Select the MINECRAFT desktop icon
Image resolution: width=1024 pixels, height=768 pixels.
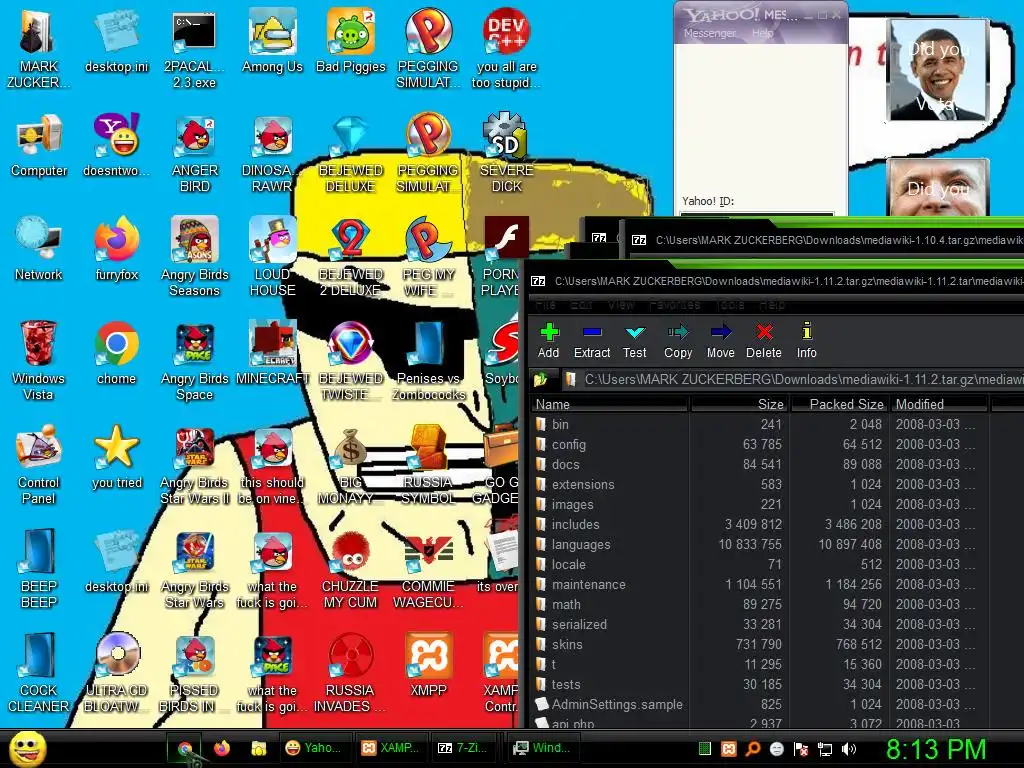point(272,353)
